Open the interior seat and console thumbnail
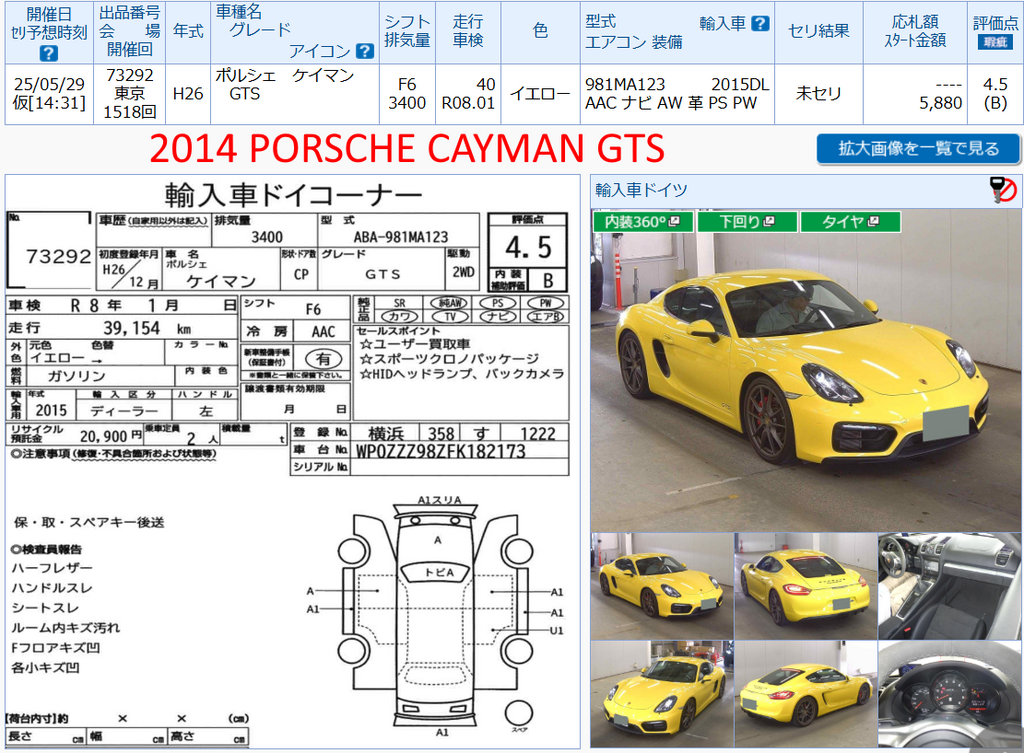 (950, 586)
